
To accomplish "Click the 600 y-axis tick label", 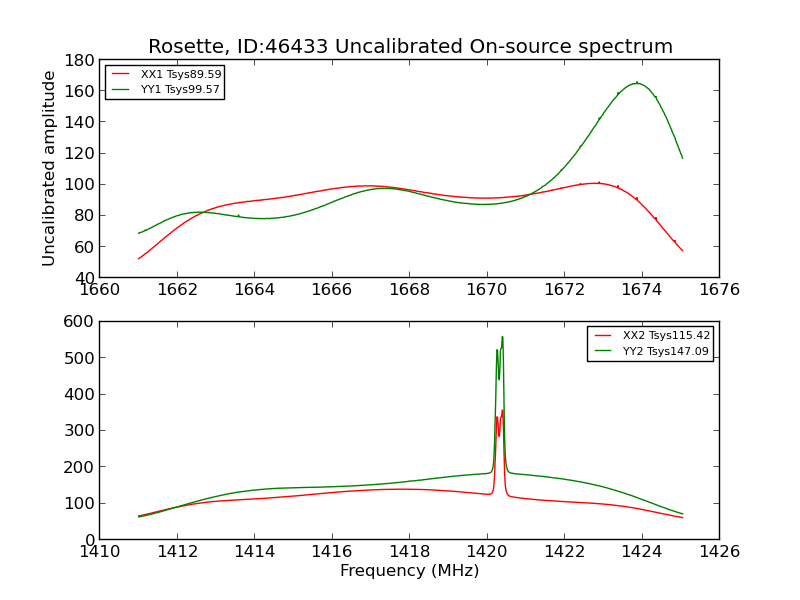I will (79, 321).
